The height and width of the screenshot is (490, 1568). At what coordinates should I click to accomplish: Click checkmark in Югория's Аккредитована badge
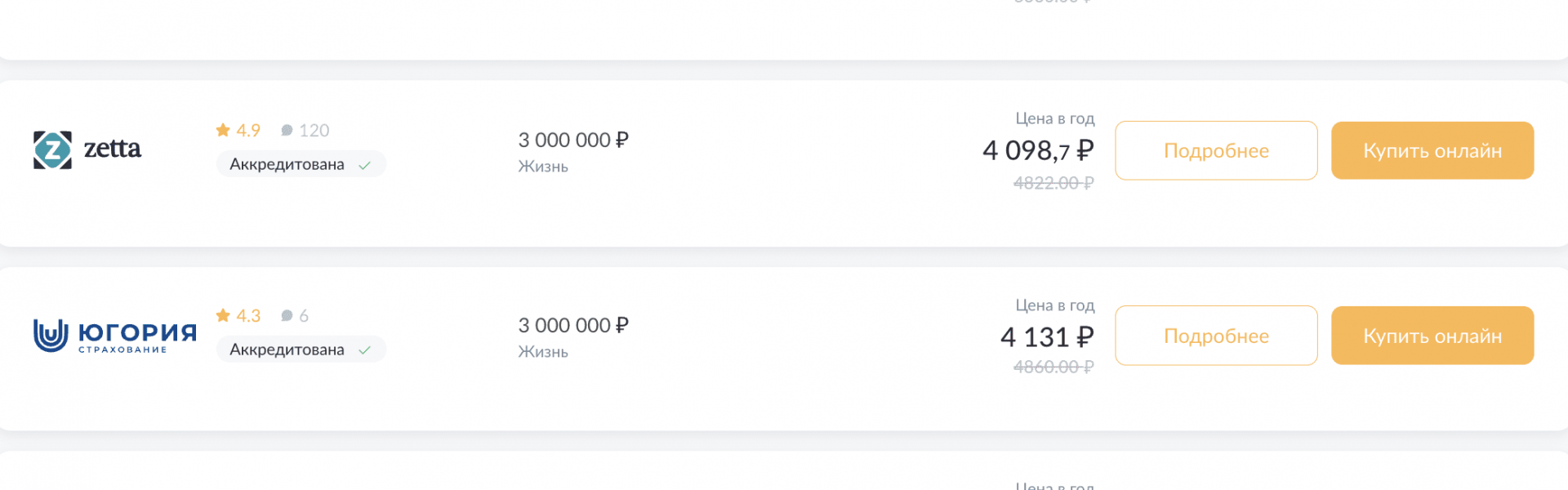click(364, 350)
